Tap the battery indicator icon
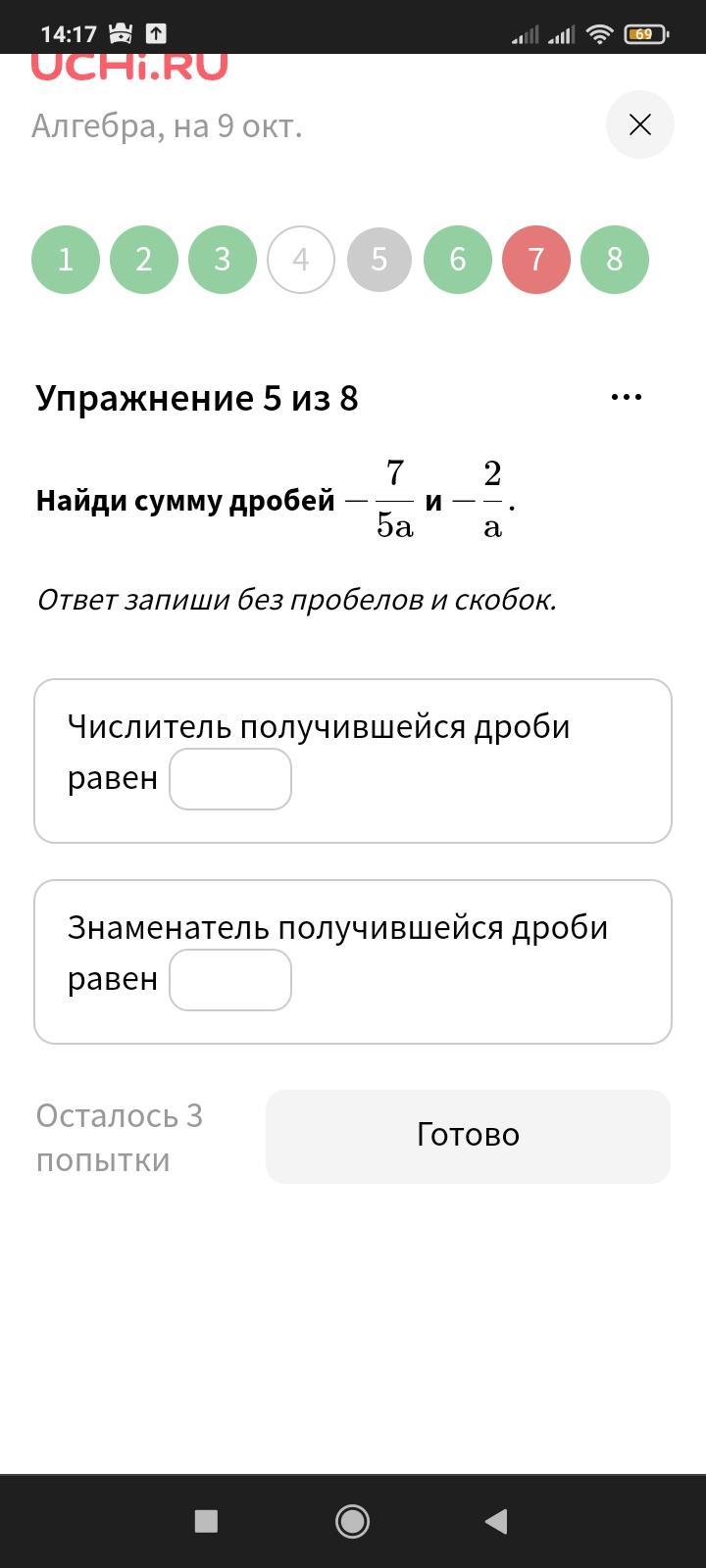Viewport: 706px width, 1568px height. coord(644,34)
